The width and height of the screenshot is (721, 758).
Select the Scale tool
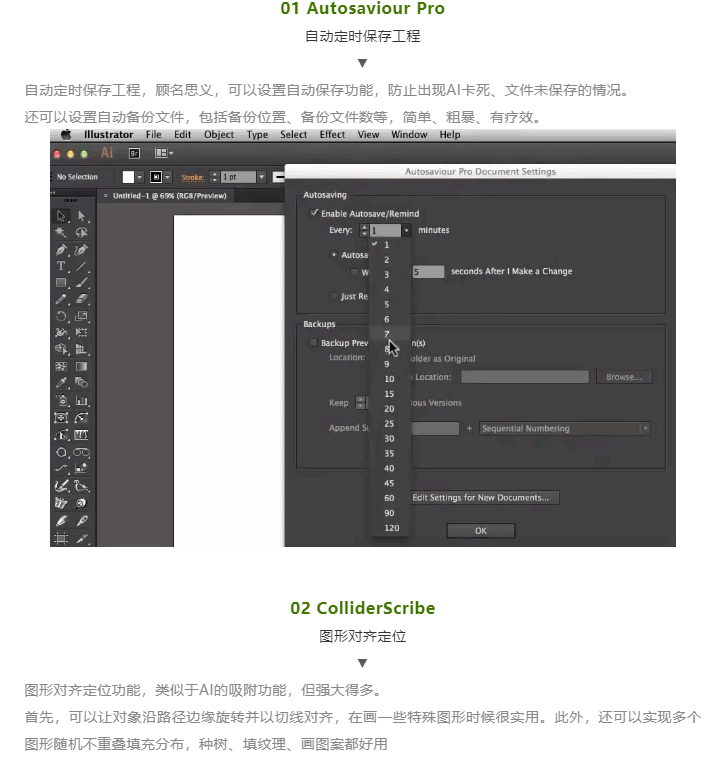81,316
